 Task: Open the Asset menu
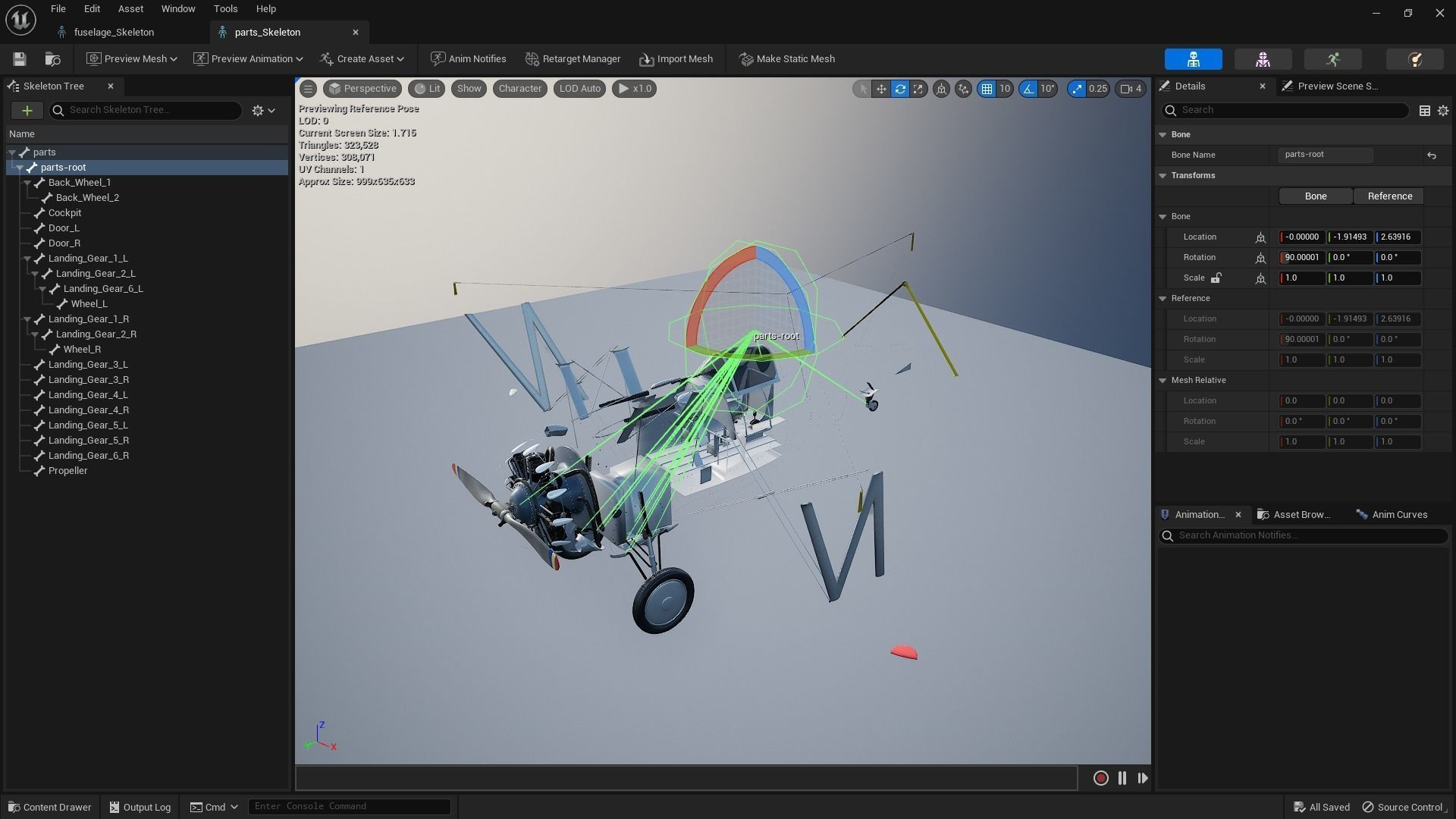coord(130,9)
